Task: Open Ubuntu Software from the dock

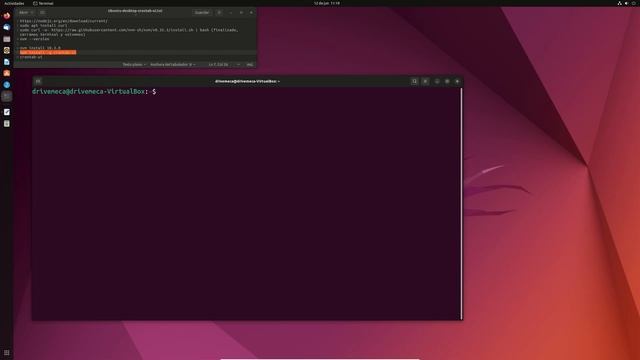Action: (7, 73)
